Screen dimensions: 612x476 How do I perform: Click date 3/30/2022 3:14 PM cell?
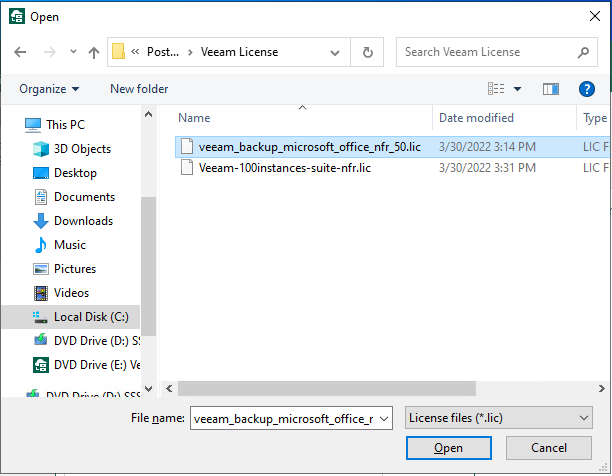487,147
